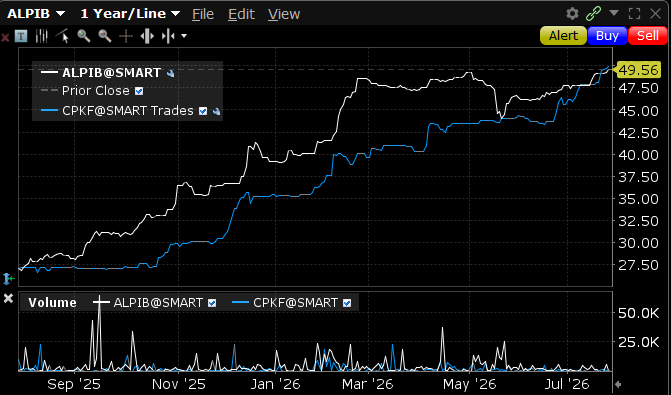This screenshot has height=395, width=671.
Task: Click the Nov '25 date label
Action: 179,384
